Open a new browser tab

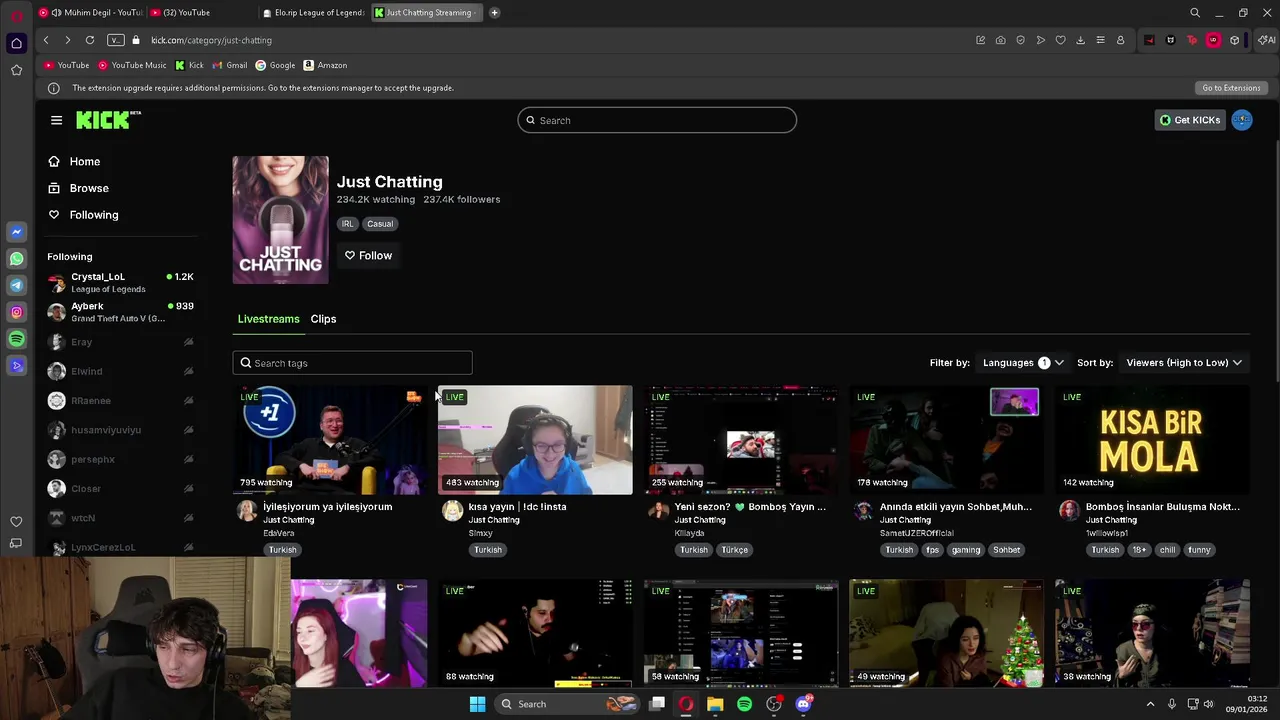494,13
